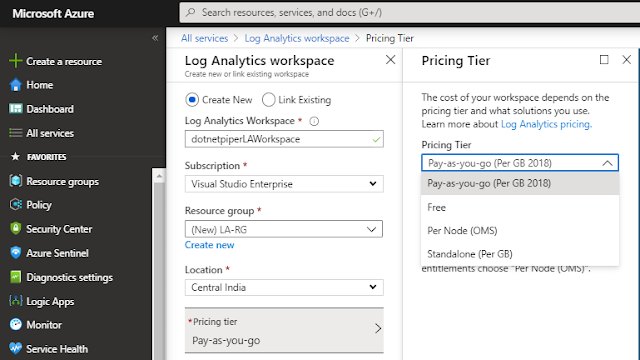This screenshot has width=640, height=360.
Task: Collapse the sidebar with double-chevron icon
Action: [155, 38]
